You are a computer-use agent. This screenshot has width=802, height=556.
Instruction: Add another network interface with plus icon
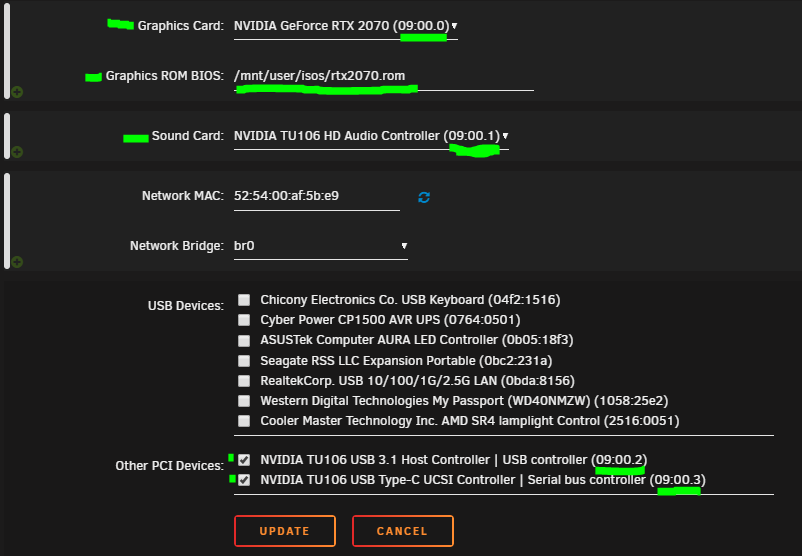17,262
